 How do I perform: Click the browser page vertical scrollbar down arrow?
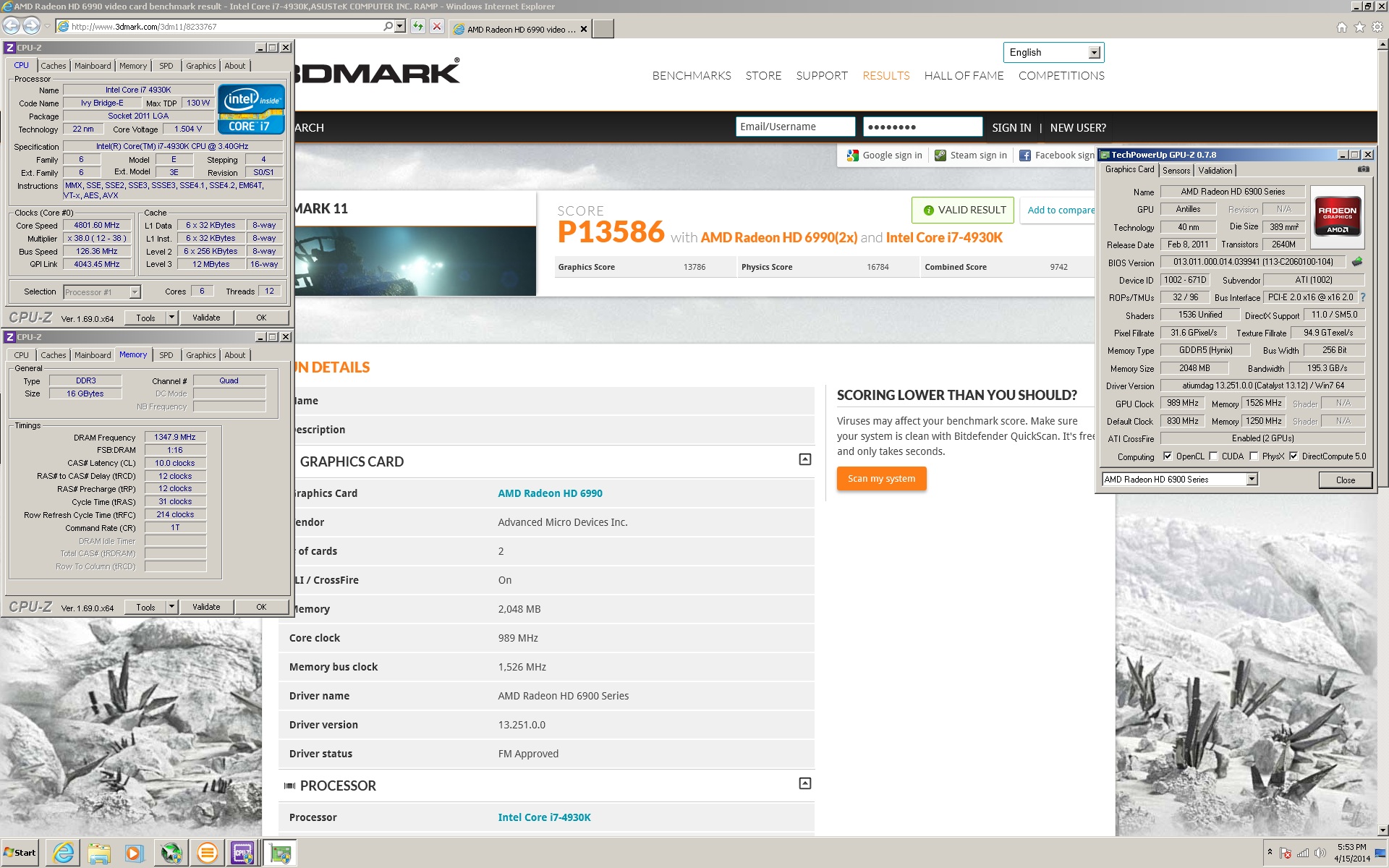[1382, 830]
